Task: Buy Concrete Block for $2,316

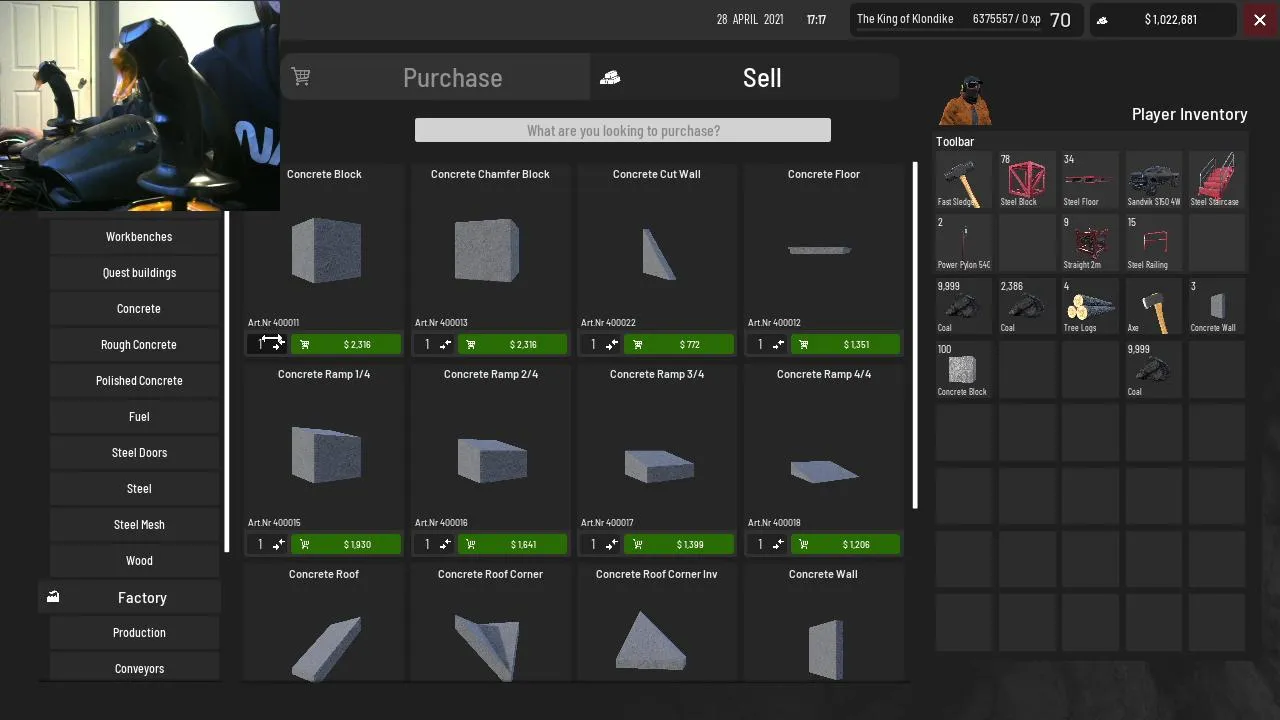Action: [346, 344]
